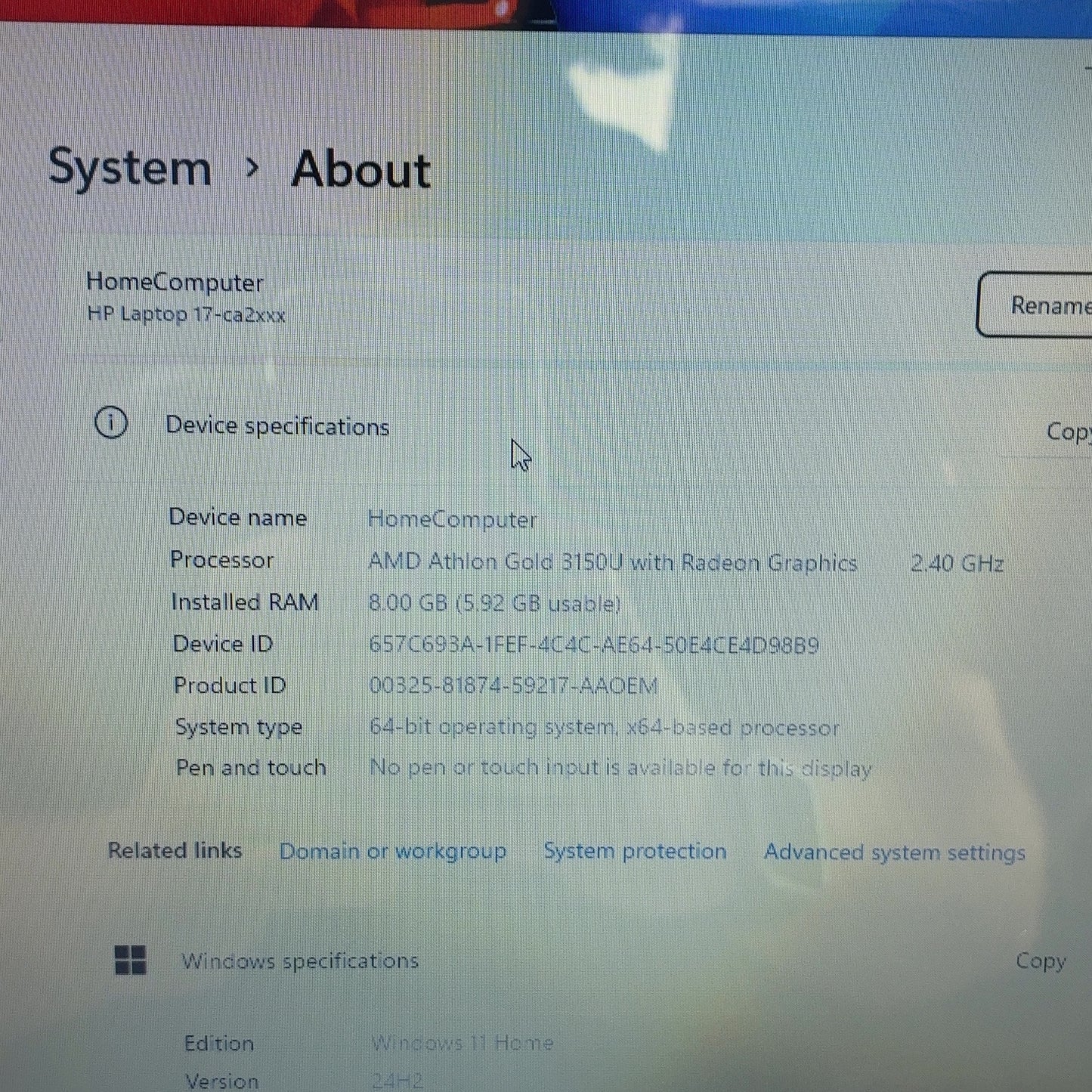Select the 8.00 GB installed RAM value

495,603
